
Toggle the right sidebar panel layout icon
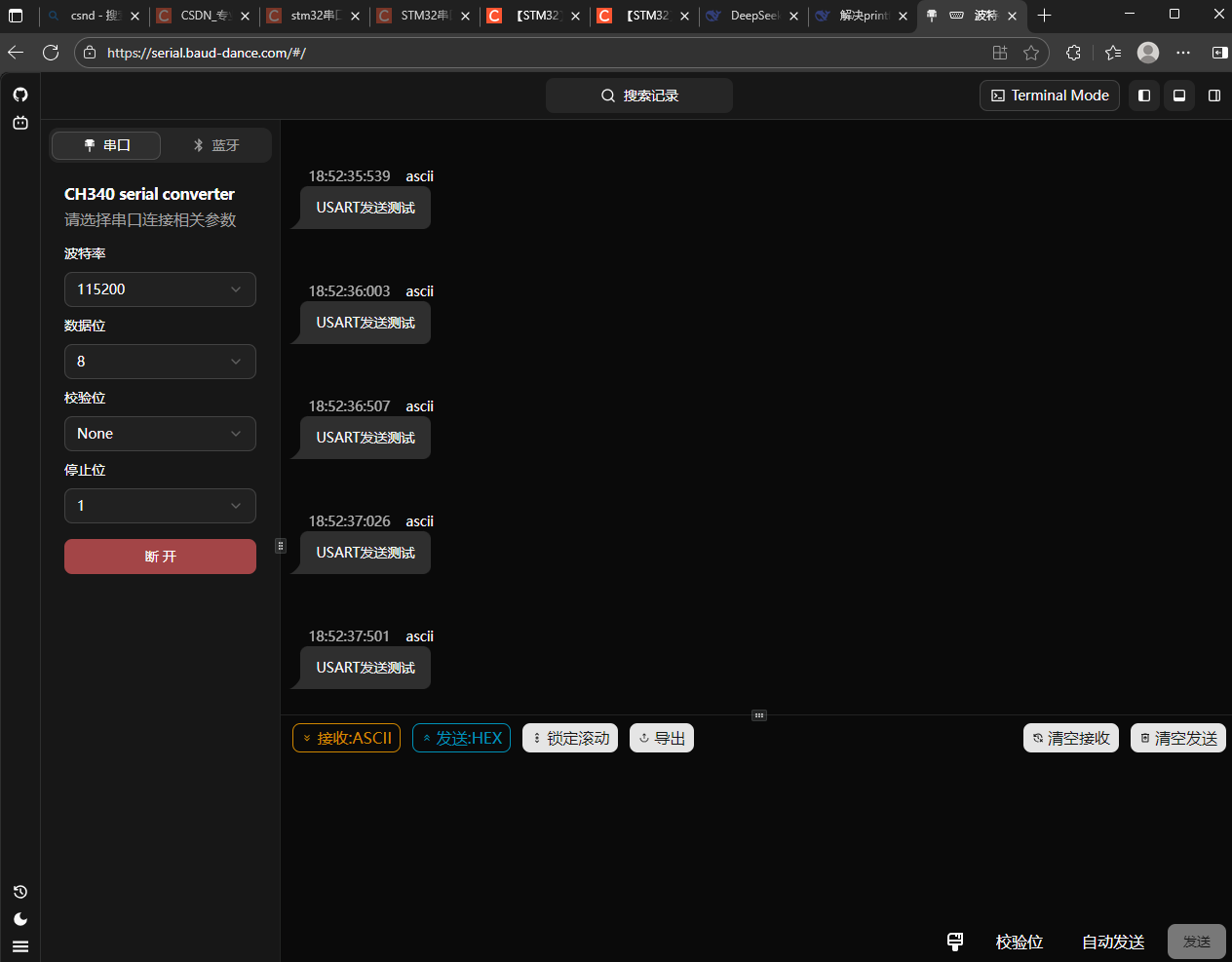pyautogui.click(x=1214, y=96)
